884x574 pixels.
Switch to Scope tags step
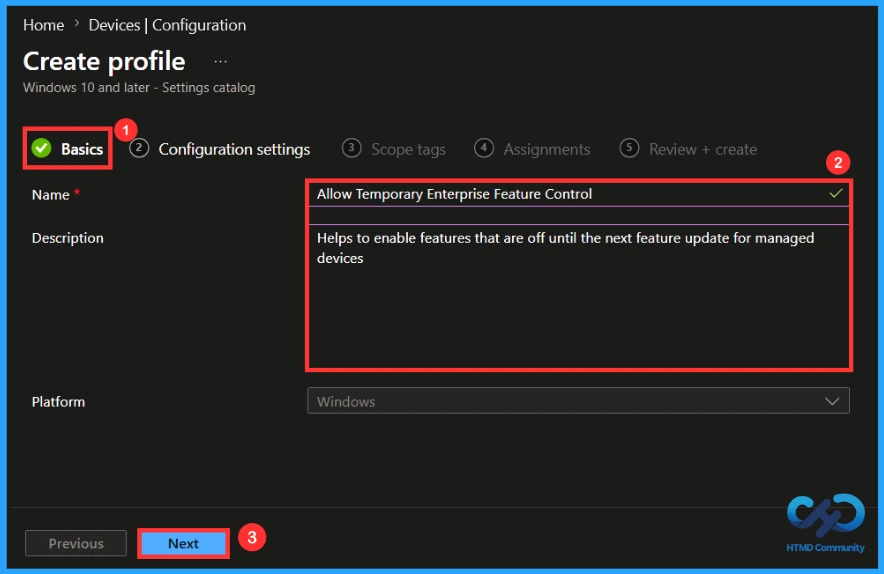click(394, 149)
